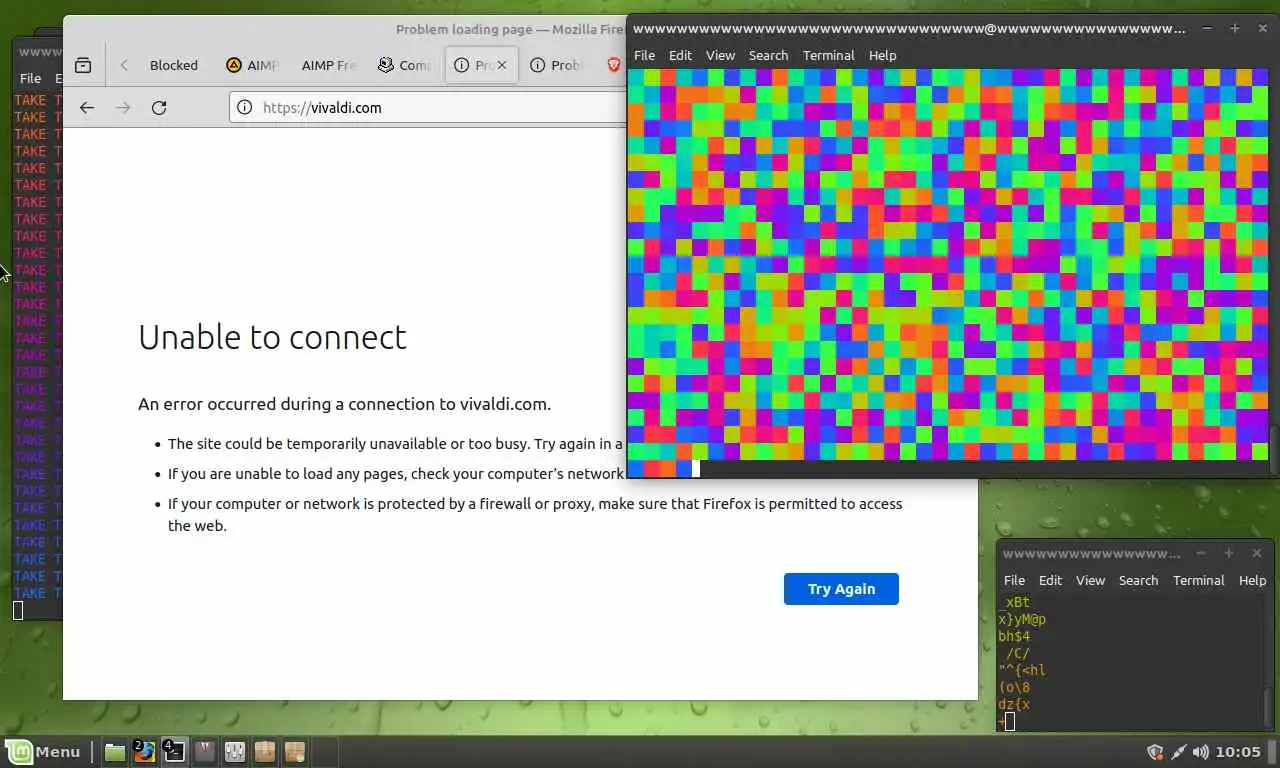Switch to the AIMP Fre tab
This screenshot has width=1280, height=768.
pyautogui.click(x=328, y=65)
